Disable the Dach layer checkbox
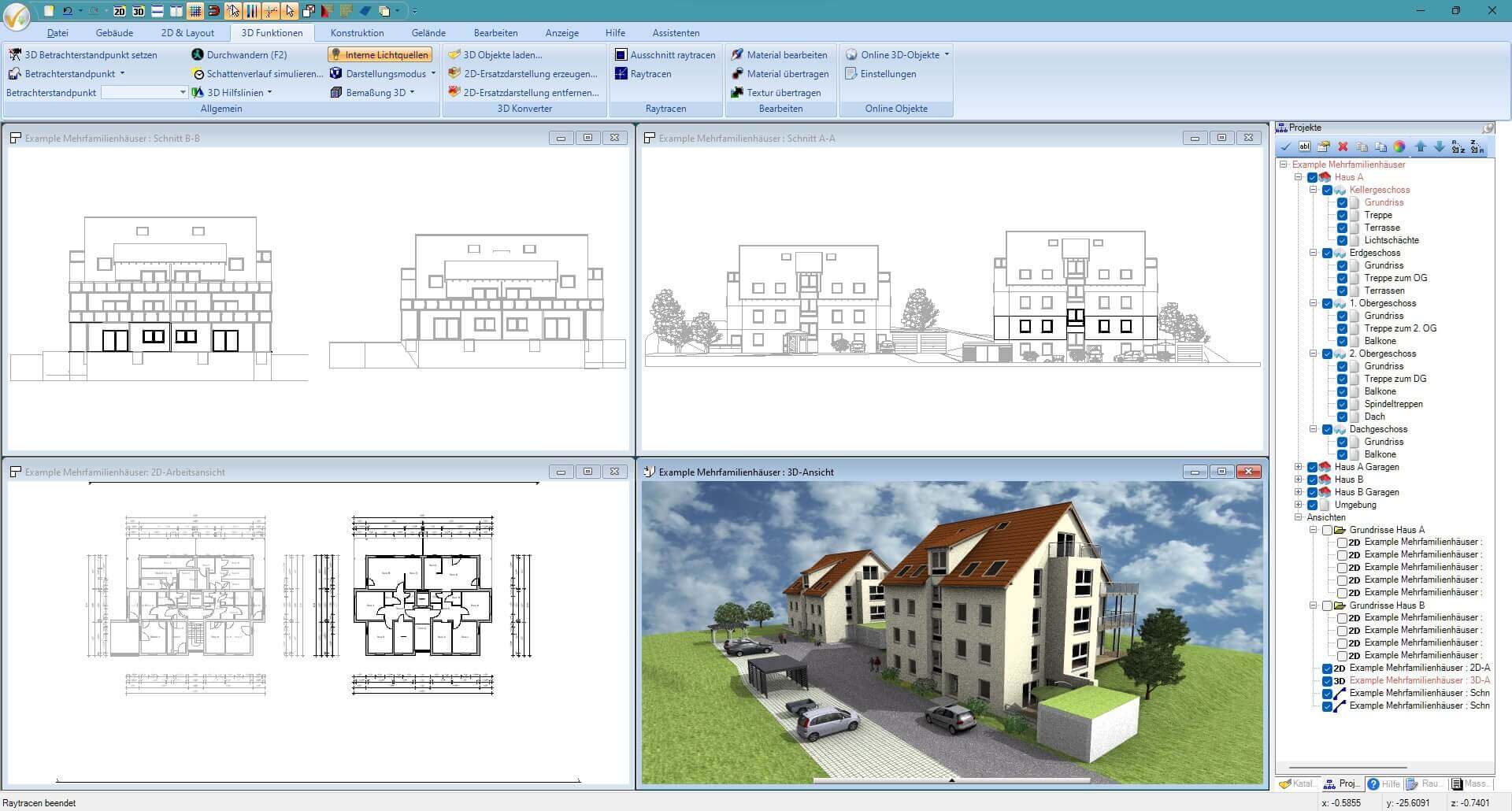Image resolution: width=1512 pixels, height=811 pixels. click(1342, 417)
